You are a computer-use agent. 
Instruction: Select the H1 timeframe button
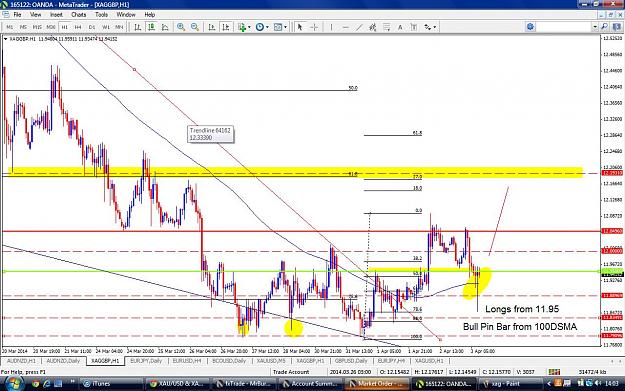tap(65, 27)
